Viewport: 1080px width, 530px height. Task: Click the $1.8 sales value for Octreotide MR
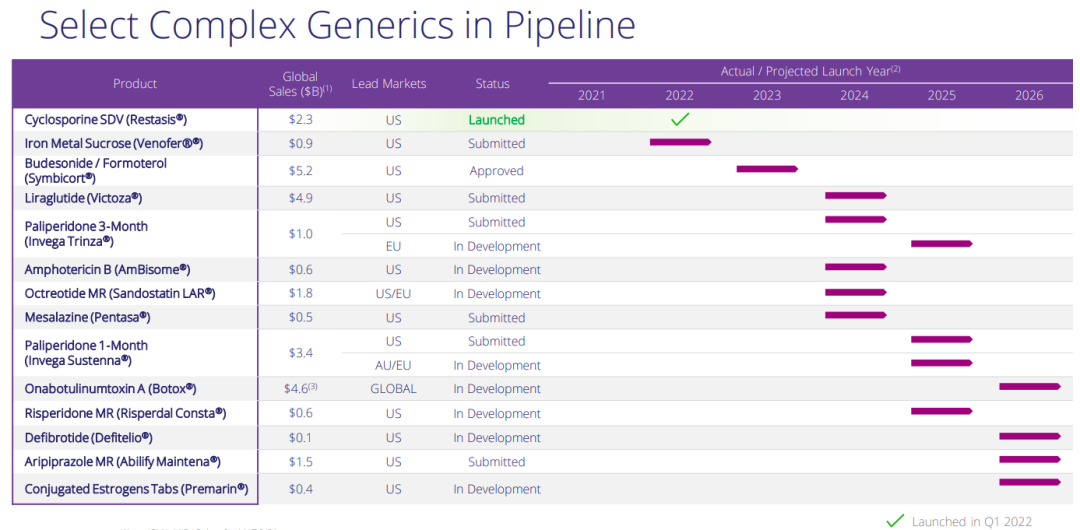coord(301,294)
